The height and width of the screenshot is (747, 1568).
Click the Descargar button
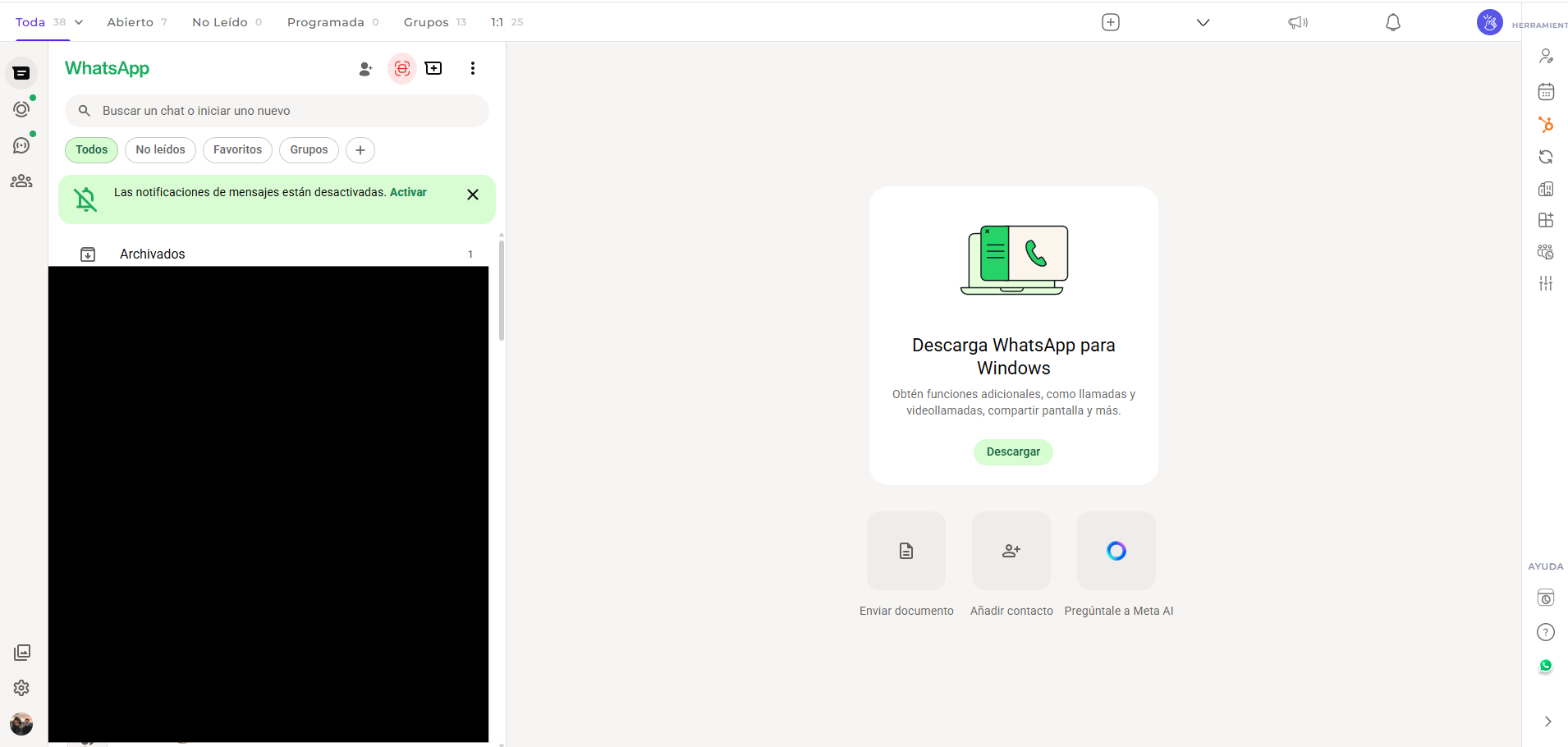pyautogui.click(x=1013, y=452)
